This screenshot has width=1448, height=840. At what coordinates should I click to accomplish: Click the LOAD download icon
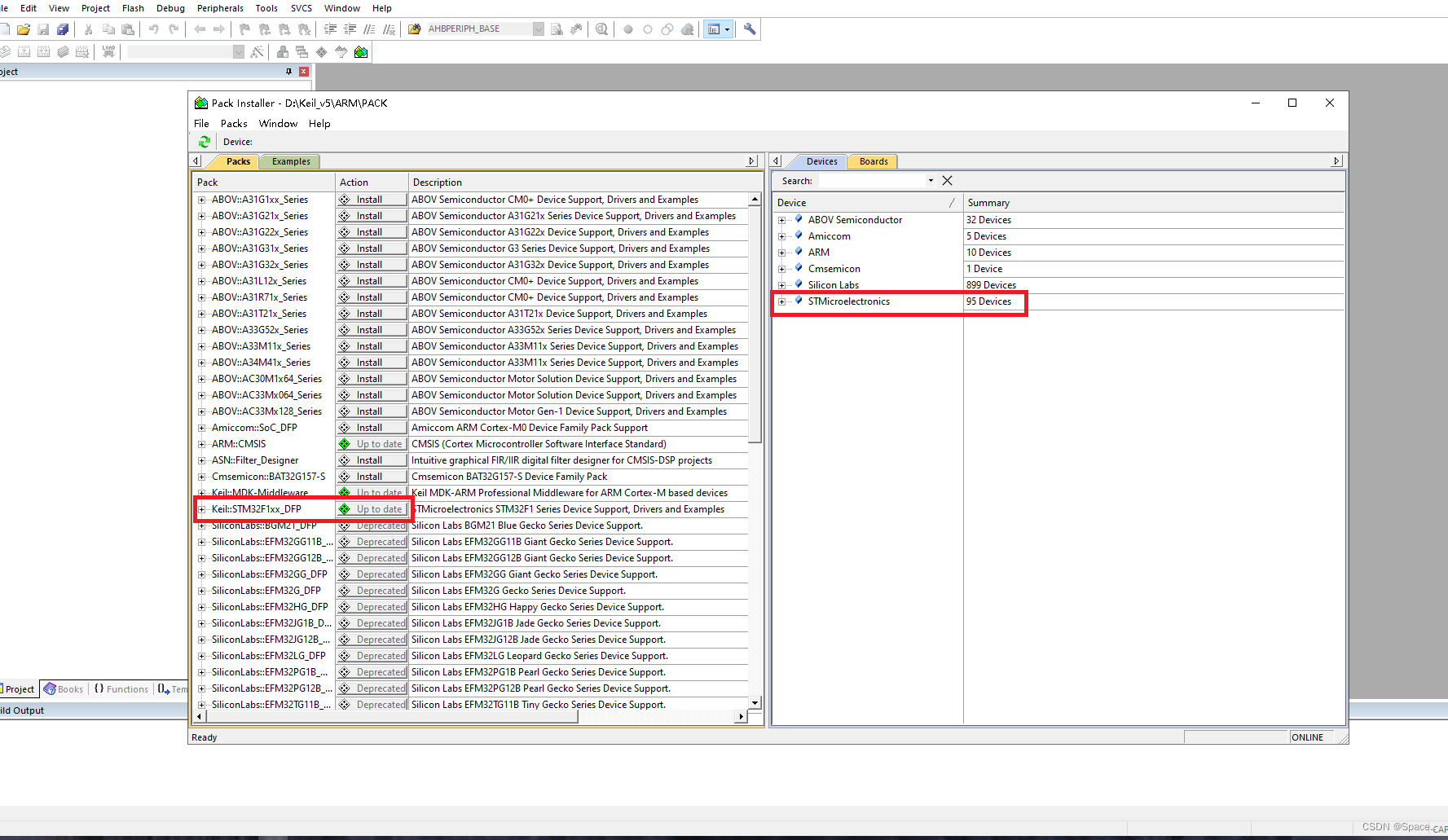[x=108, y=51]
